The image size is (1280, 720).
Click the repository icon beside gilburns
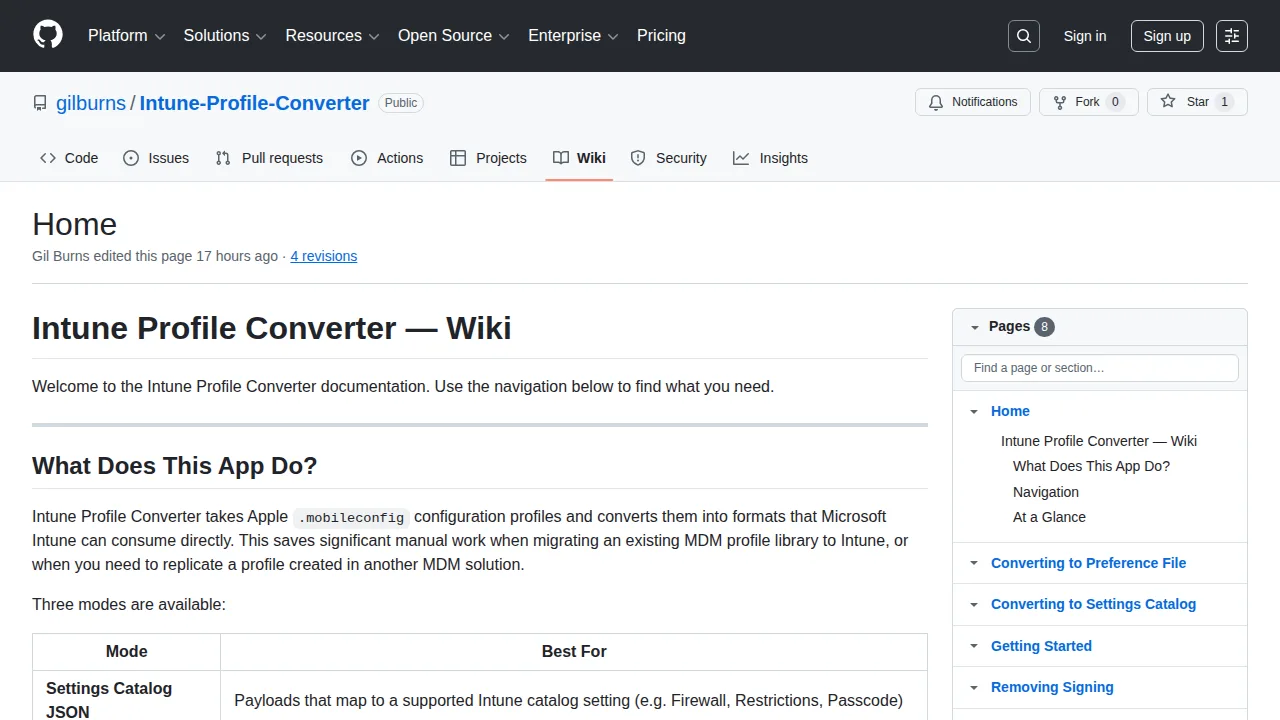pyautogui.click(x=40, y=103)
